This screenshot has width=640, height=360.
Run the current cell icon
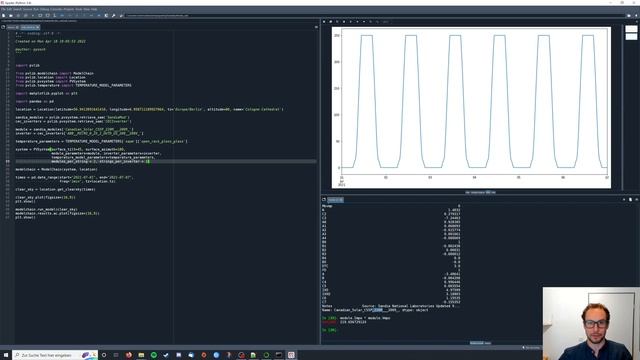click(x=40, y=16)
